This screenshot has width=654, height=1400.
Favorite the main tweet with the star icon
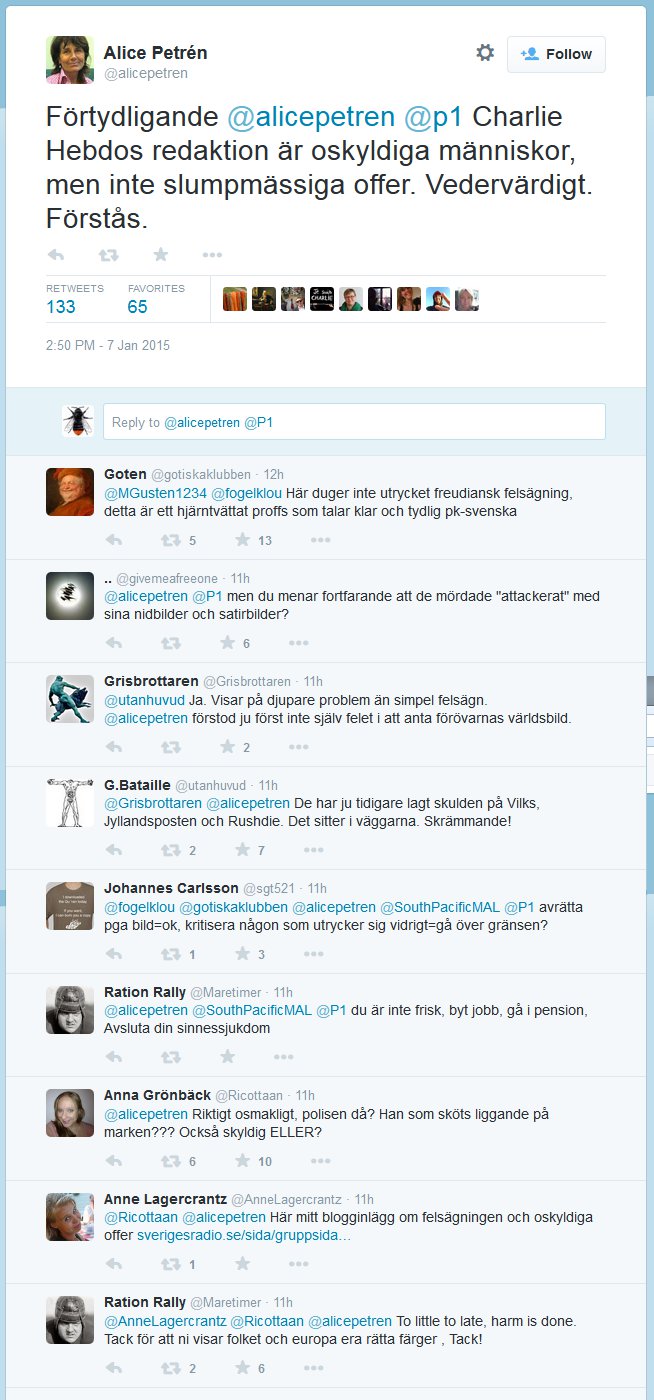pyautogui.click(x=160, y=255)
